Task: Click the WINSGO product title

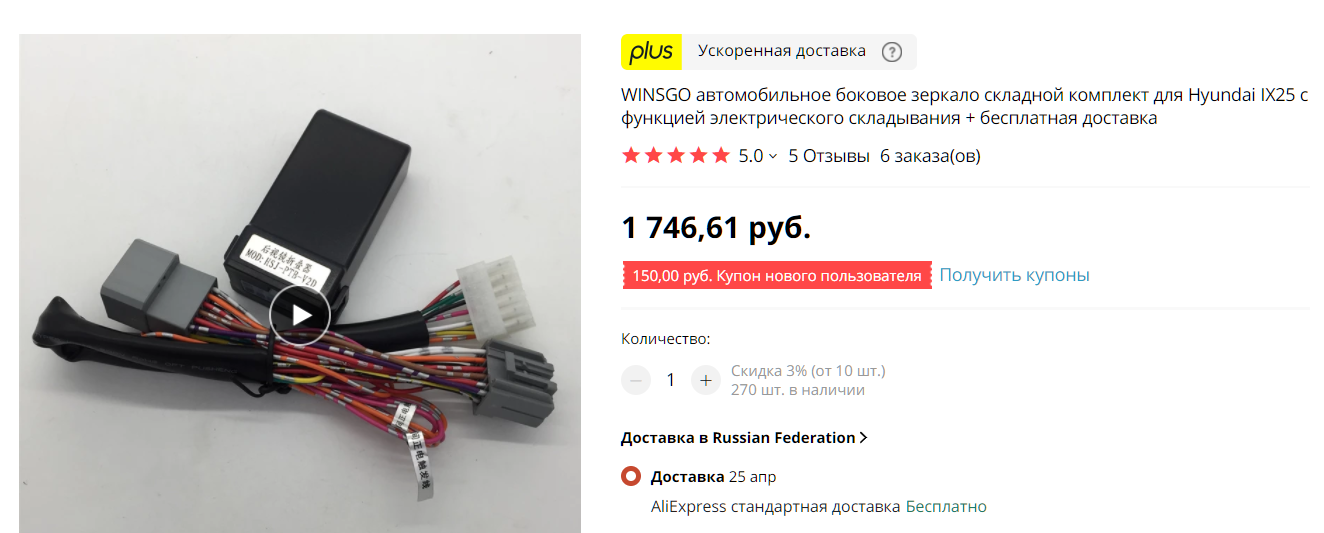Action: click(x=965, y=107)
